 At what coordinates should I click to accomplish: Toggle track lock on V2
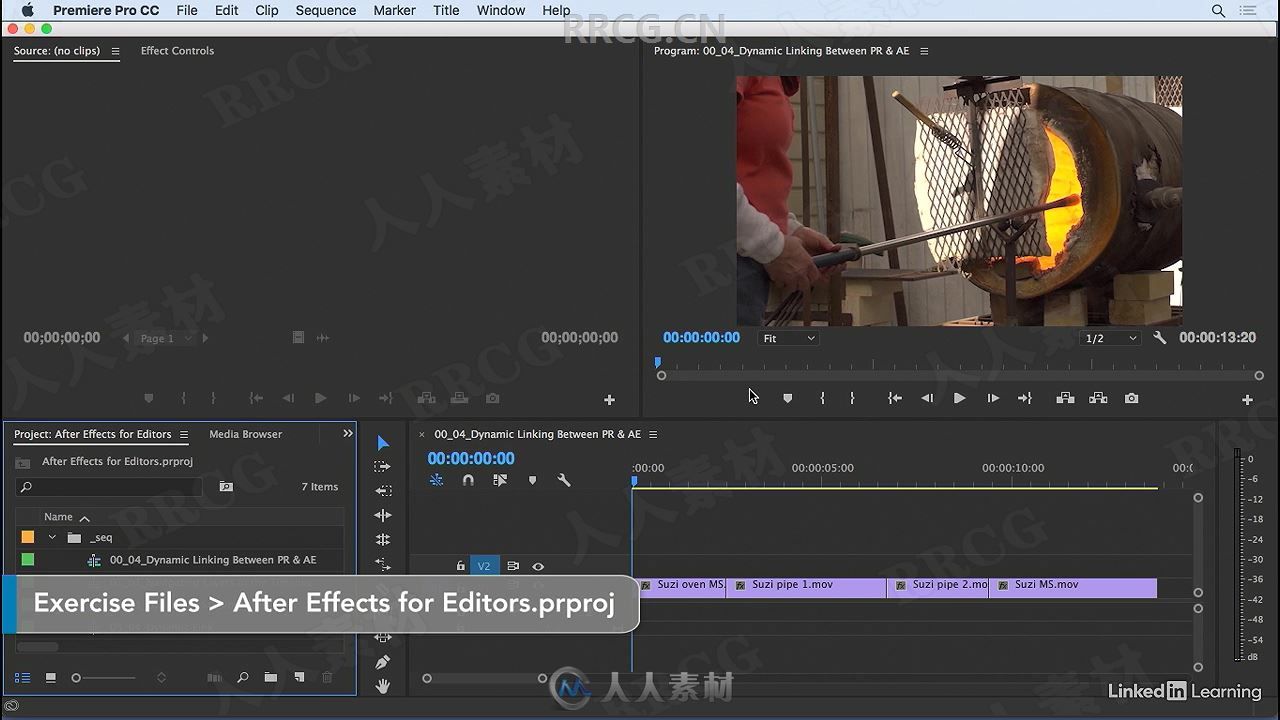pos(461,566)
